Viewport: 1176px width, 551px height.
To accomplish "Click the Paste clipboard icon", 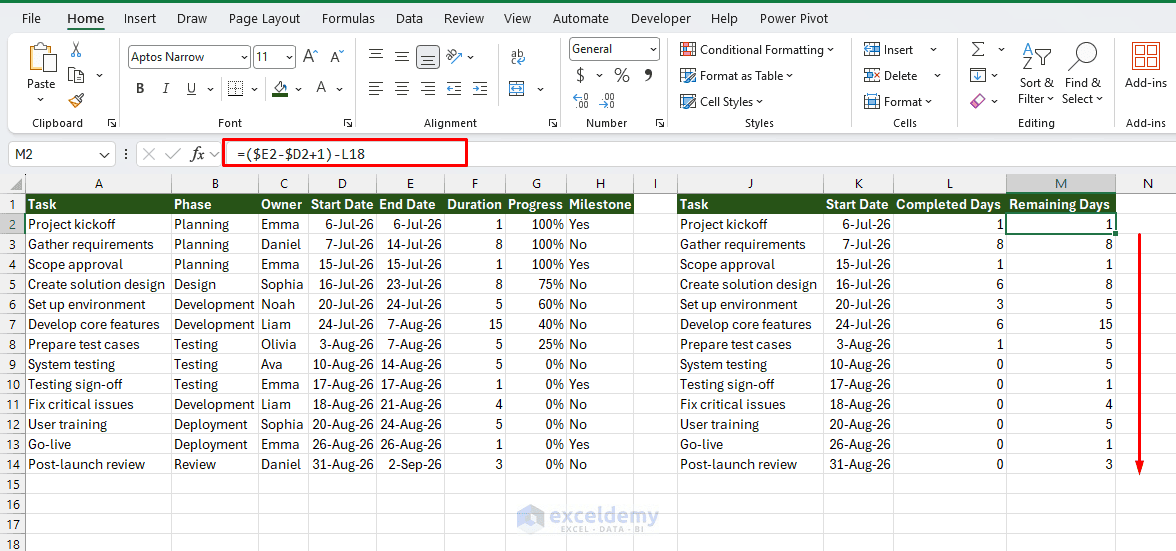I will (x=41, y=58).
